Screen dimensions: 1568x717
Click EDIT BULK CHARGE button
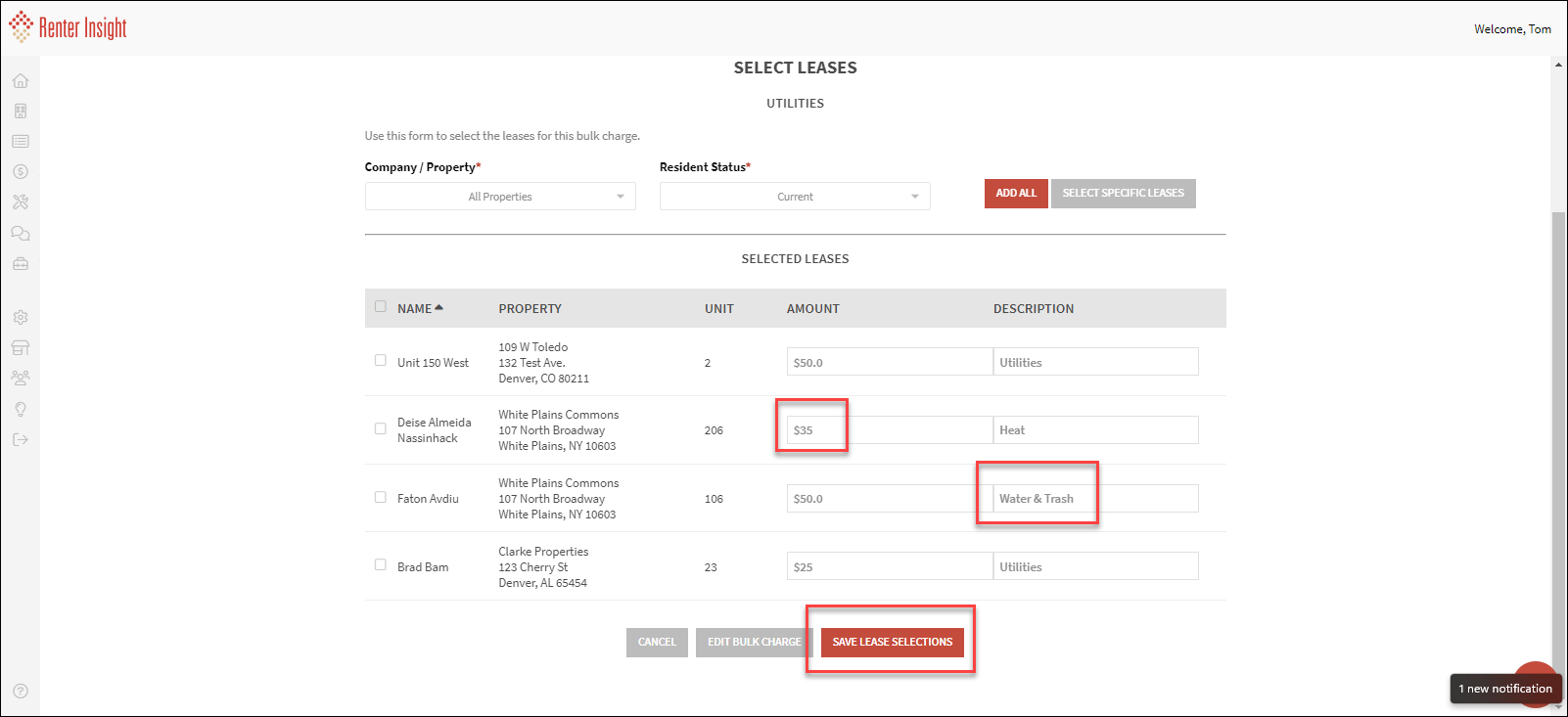tap(755, 643)
